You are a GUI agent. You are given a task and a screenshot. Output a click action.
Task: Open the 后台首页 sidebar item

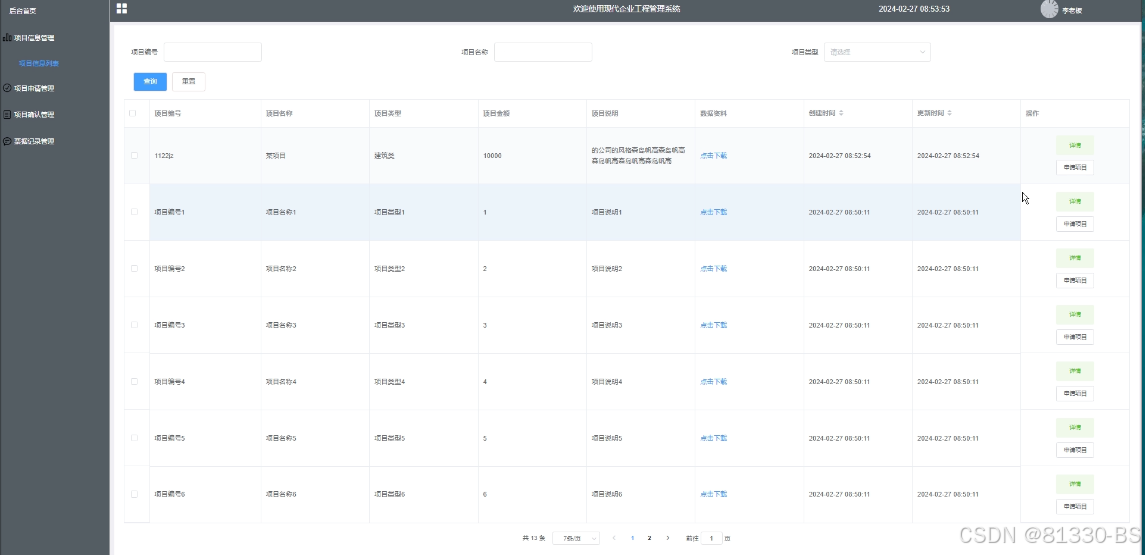(x=23, y=11)
